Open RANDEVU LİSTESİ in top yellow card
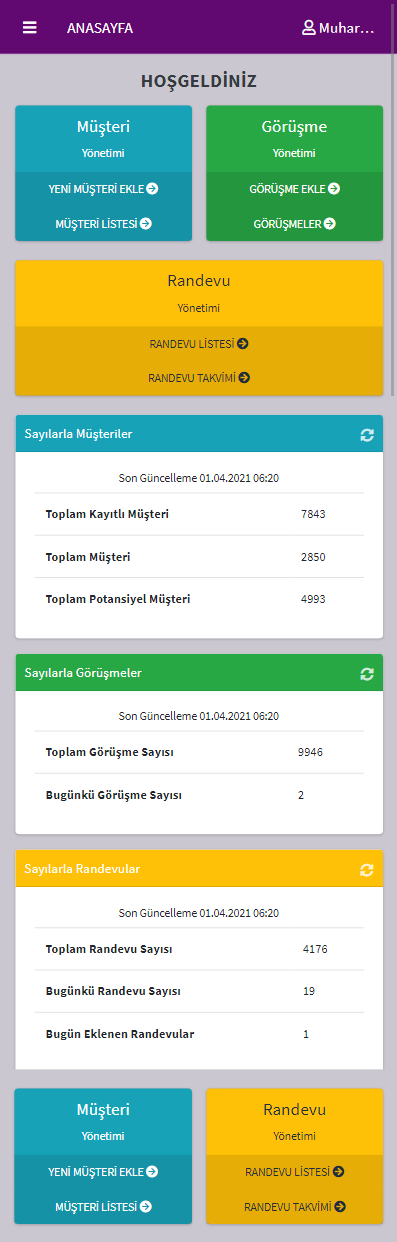This screenshot has height=1242, width=397. pos(199,343)
